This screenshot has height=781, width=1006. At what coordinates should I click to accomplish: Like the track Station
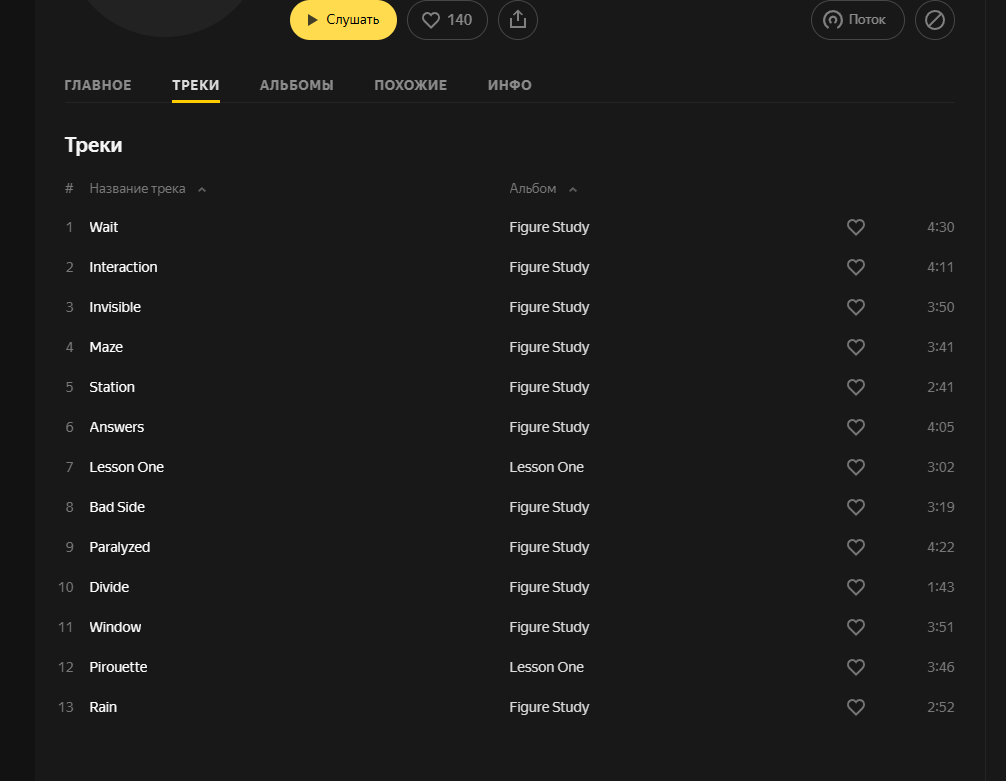856,387
